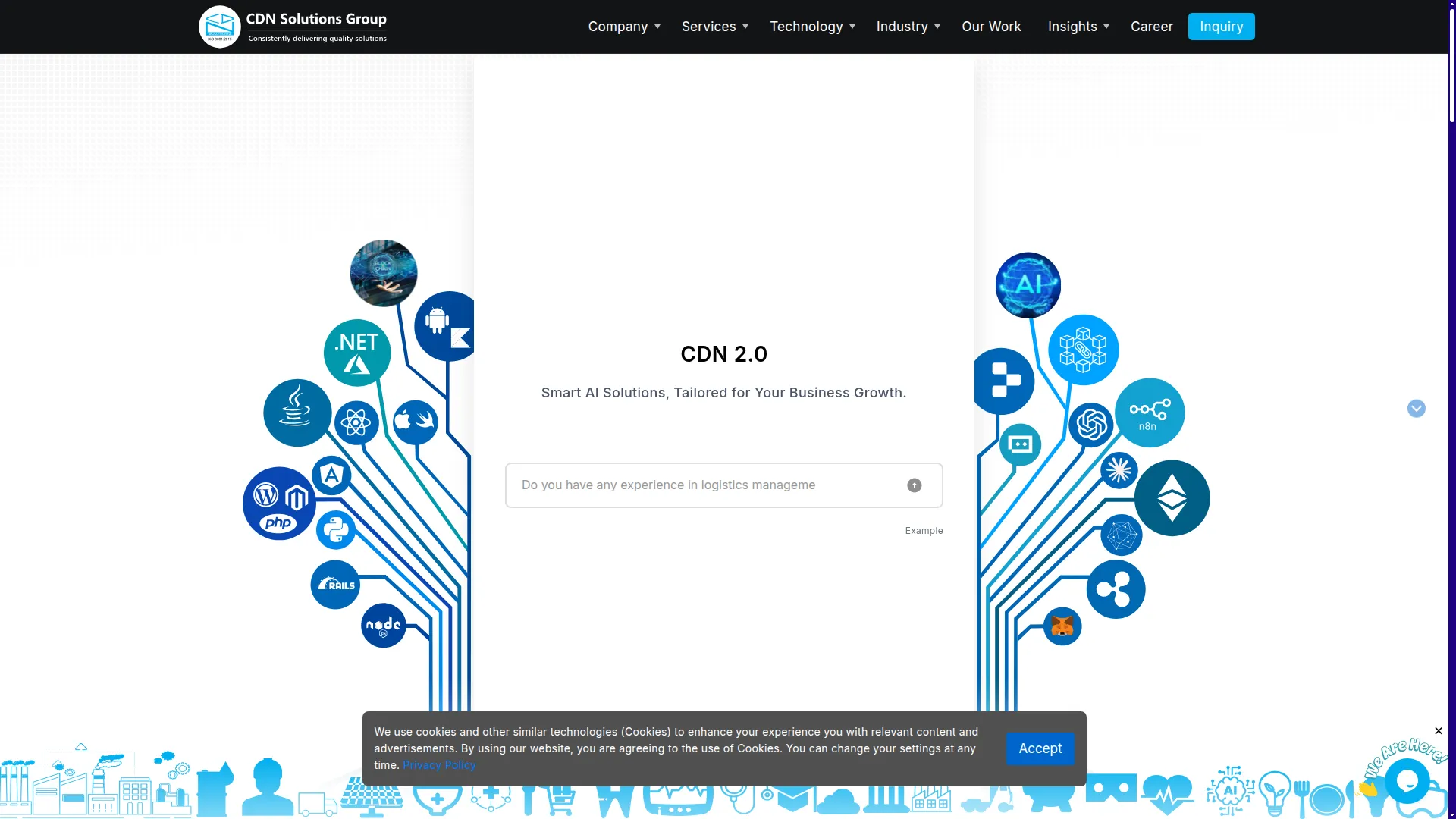
Task: Submit the question with the arrow icon
Action: 915,485
